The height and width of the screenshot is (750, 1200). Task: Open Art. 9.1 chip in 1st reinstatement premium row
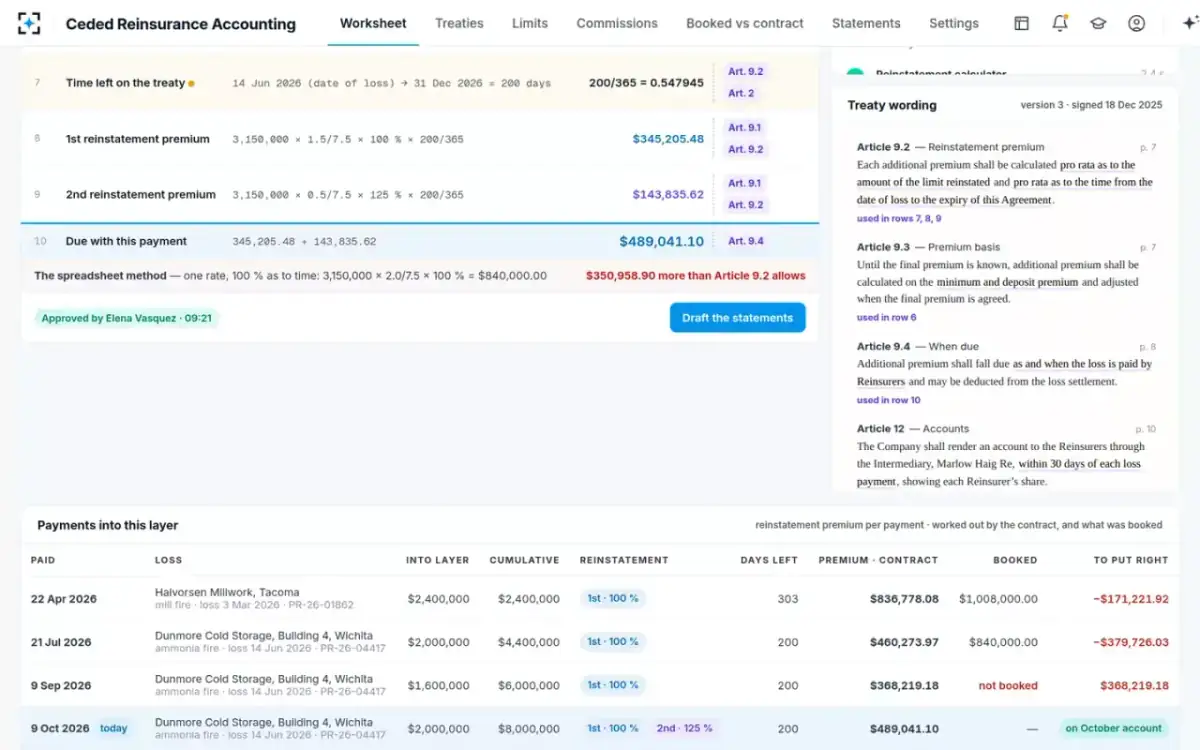744,128
